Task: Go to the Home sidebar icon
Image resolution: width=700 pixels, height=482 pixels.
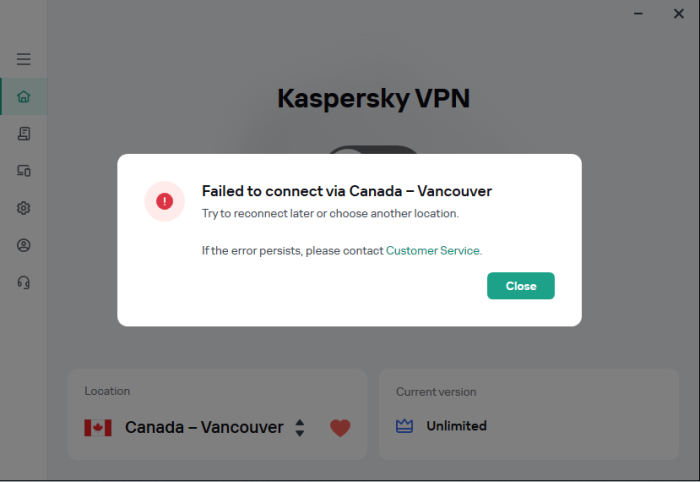Action: tap(24, 97)
